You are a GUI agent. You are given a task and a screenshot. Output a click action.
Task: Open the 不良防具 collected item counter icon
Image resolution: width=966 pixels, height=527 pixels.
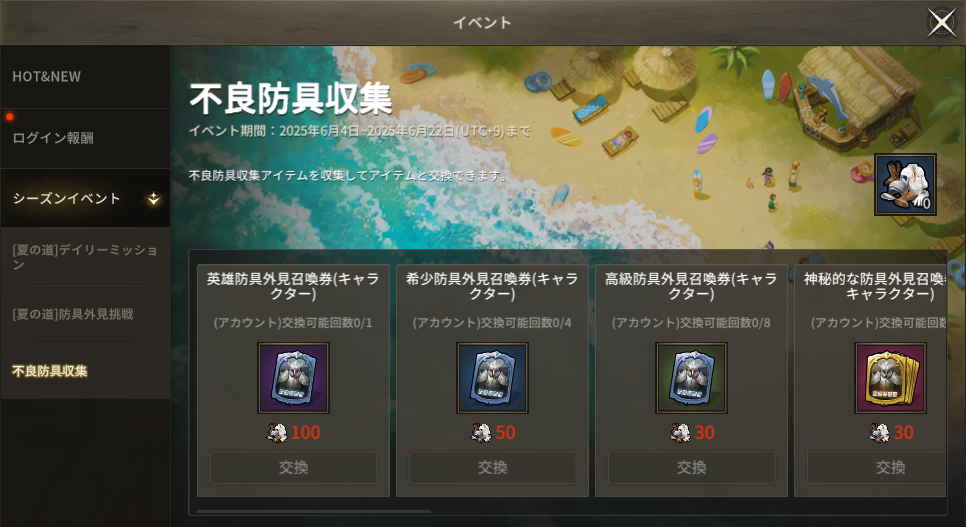pos(906,184)
